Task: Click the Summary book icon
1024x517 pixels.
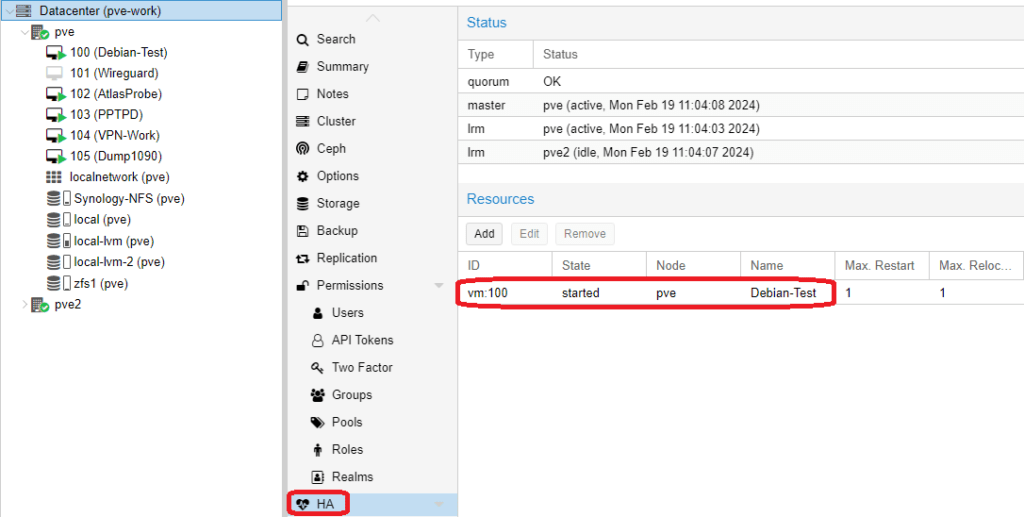Action: click(x=302, y=67)
